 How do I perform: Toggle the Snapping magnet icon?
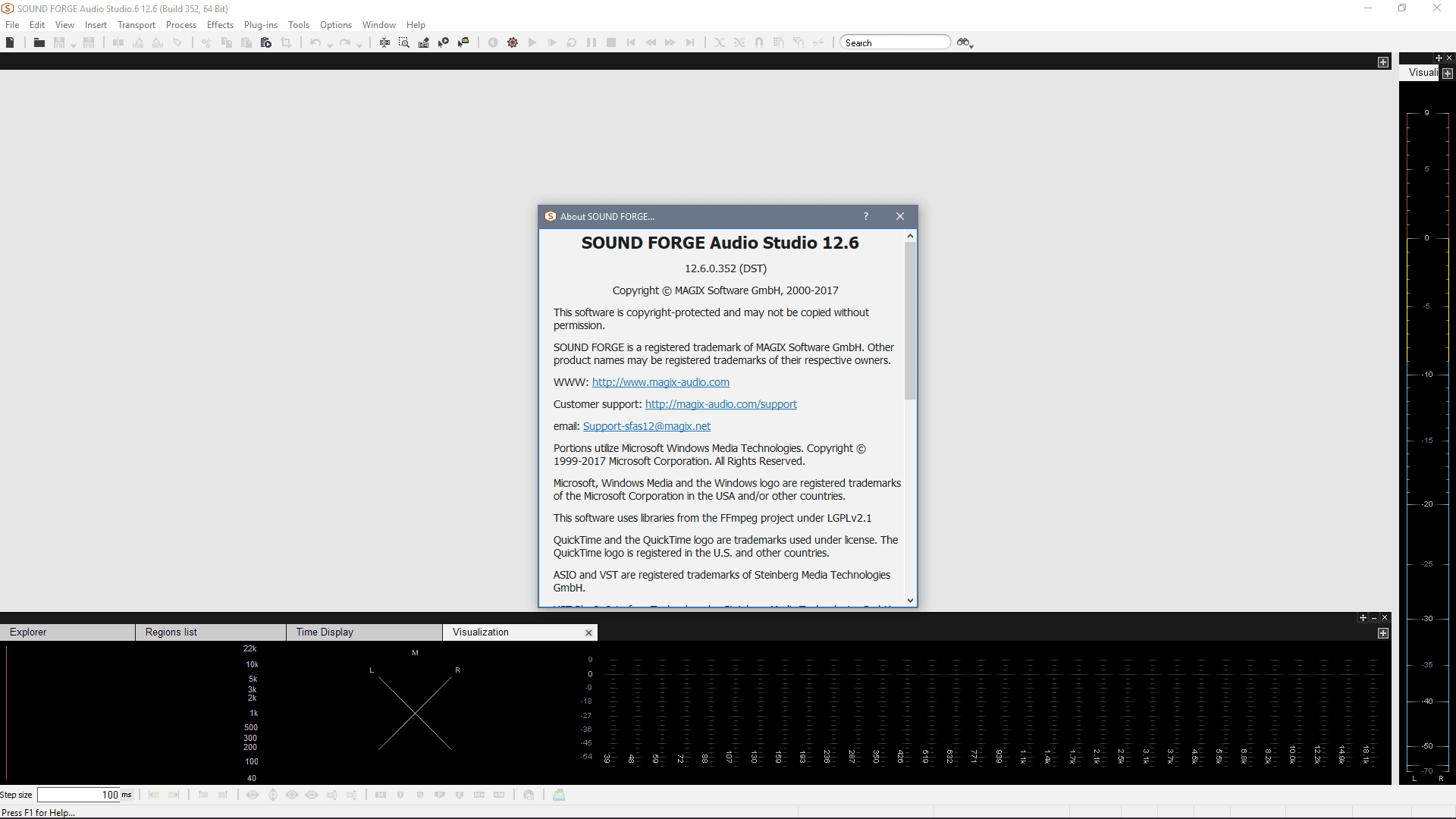[x=759, y=42]
